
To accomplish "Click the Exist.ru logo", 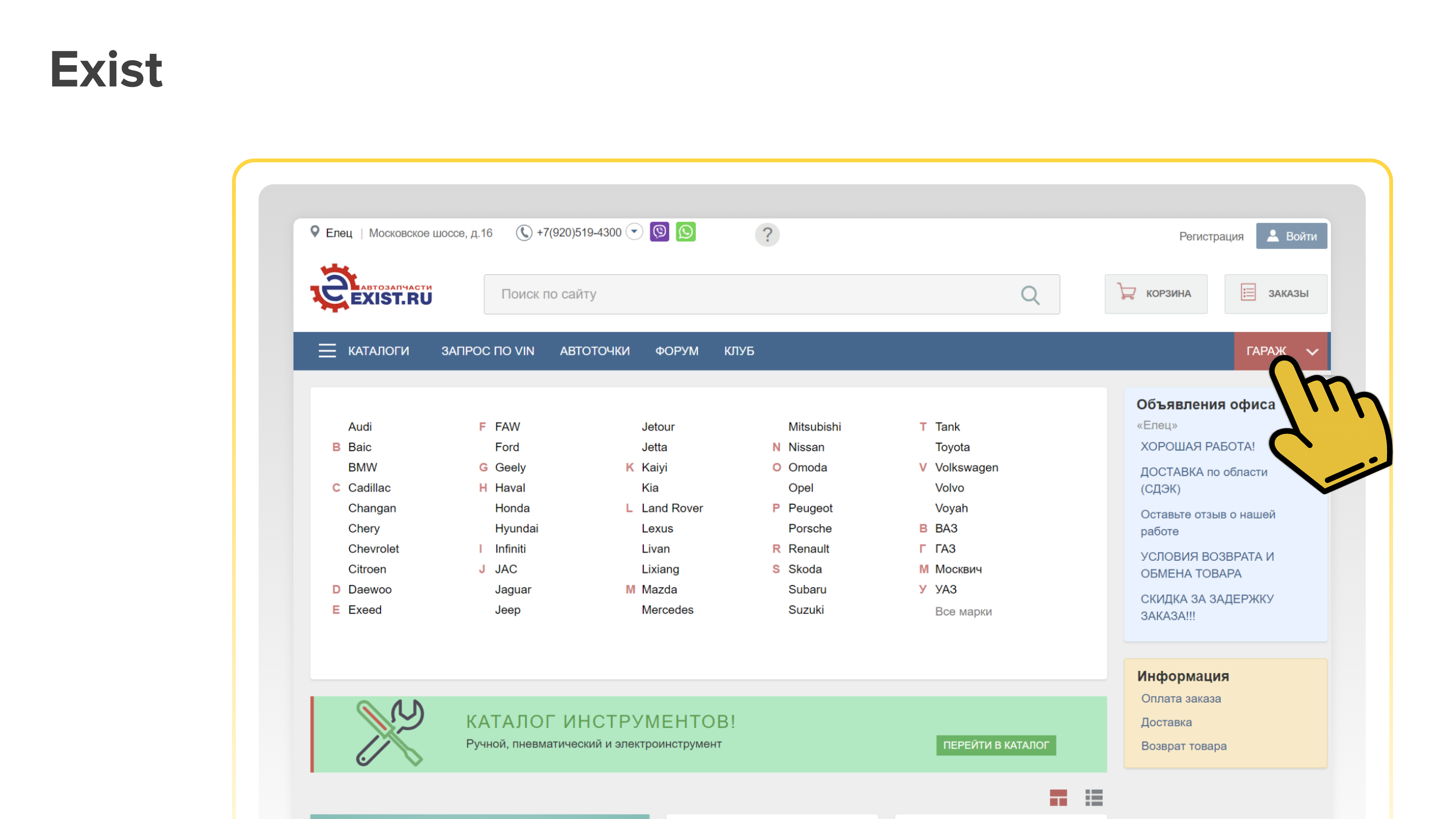I will coord(371,289).
